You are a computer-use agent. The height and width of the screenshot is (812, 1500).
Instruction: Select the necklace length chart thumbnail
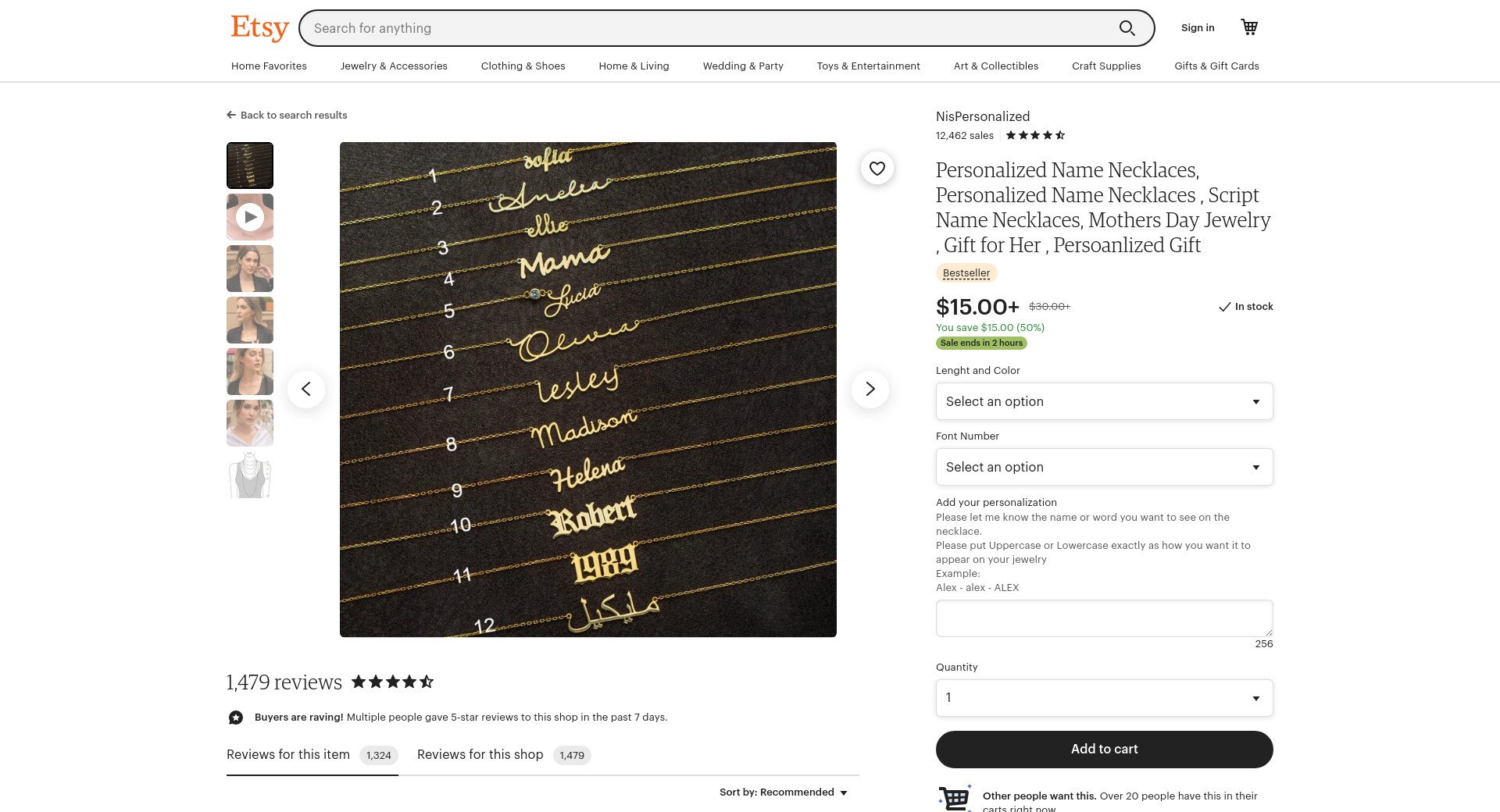250,475
